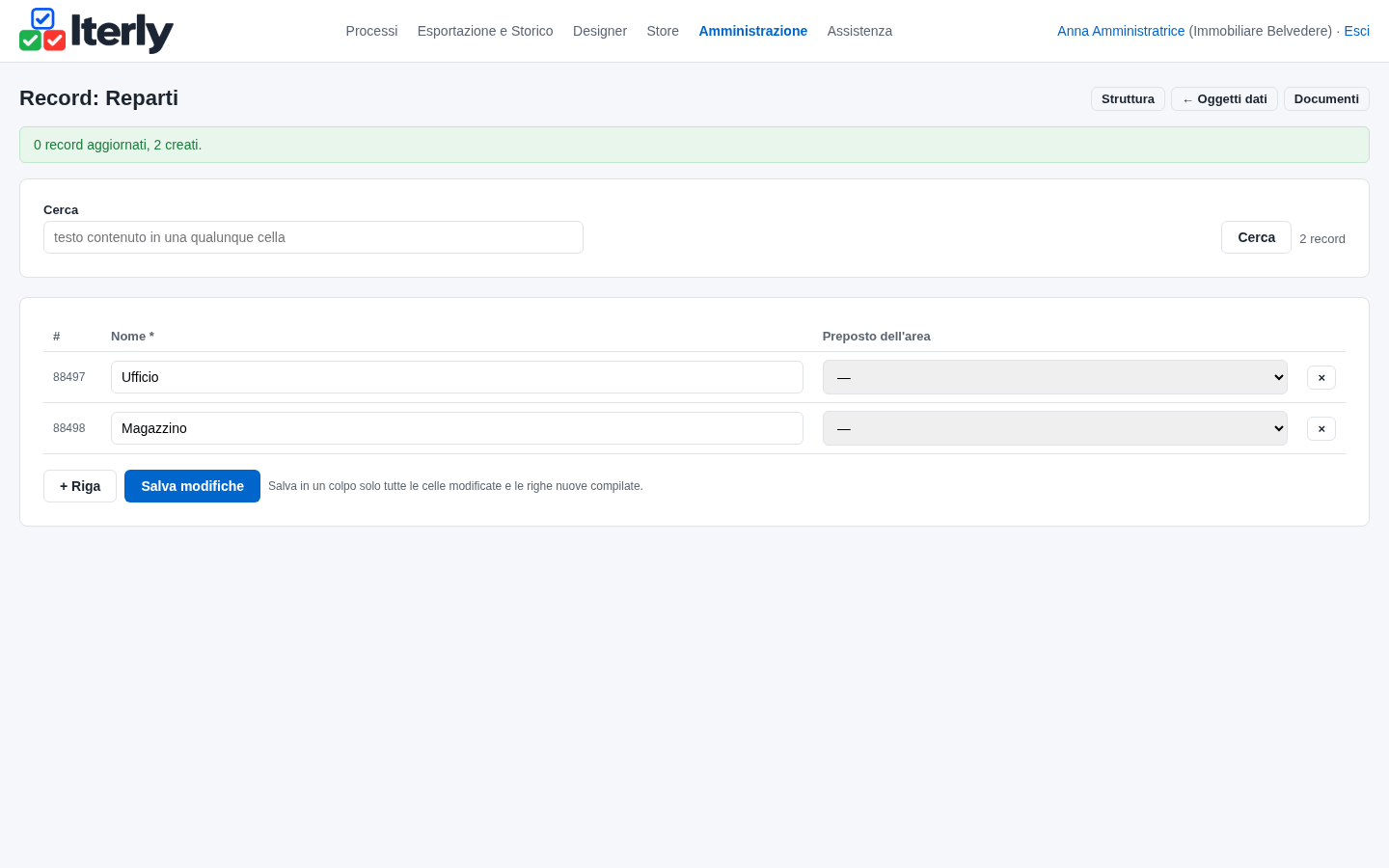Screen dimensions: 1389x868
Task: Go back to Oggetti dati
Action: click(x=1224, y=99)
